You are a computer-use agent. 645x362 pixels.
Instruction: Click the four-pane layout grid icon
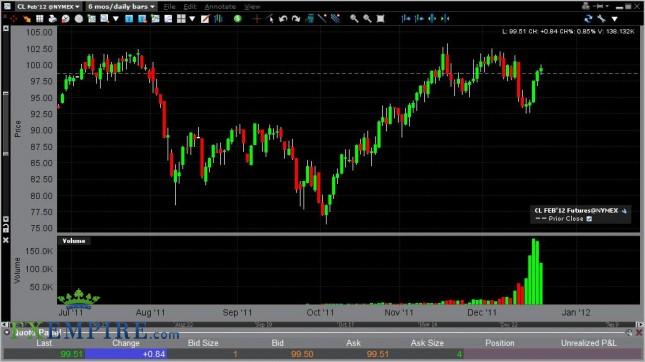point(181,19)
